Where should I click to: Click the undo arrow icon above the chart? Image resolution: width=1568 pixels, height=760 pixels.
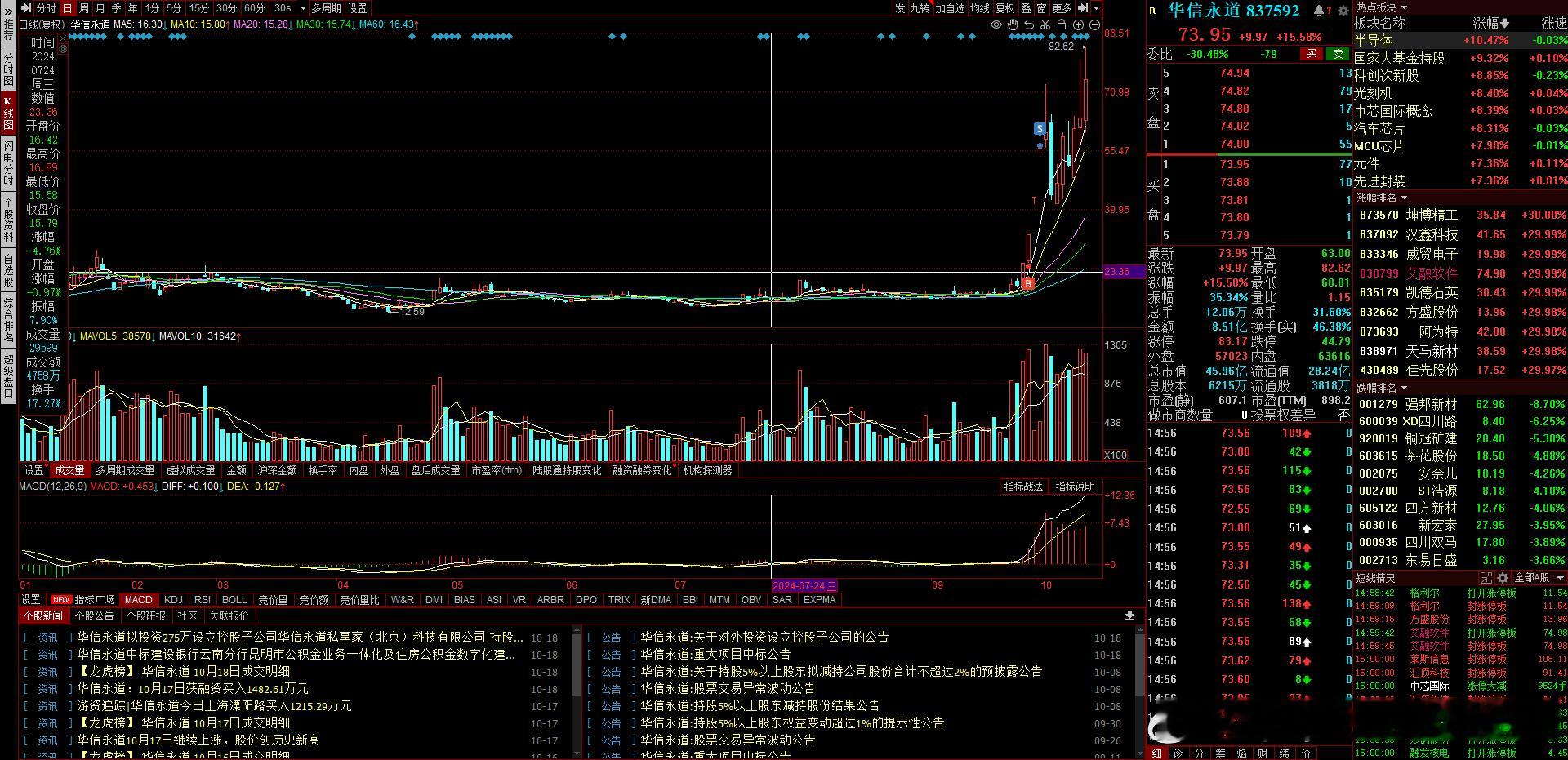tap(1029, 24)
